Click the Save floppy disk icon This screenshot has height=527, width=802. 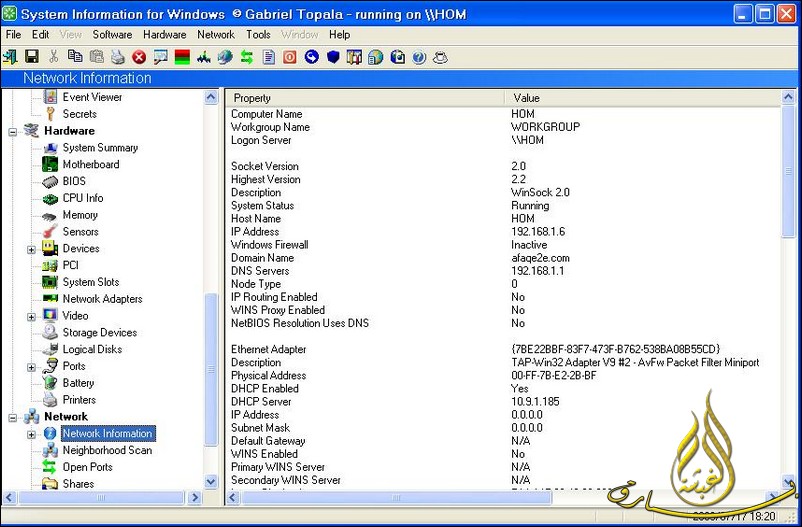[32, 57]
